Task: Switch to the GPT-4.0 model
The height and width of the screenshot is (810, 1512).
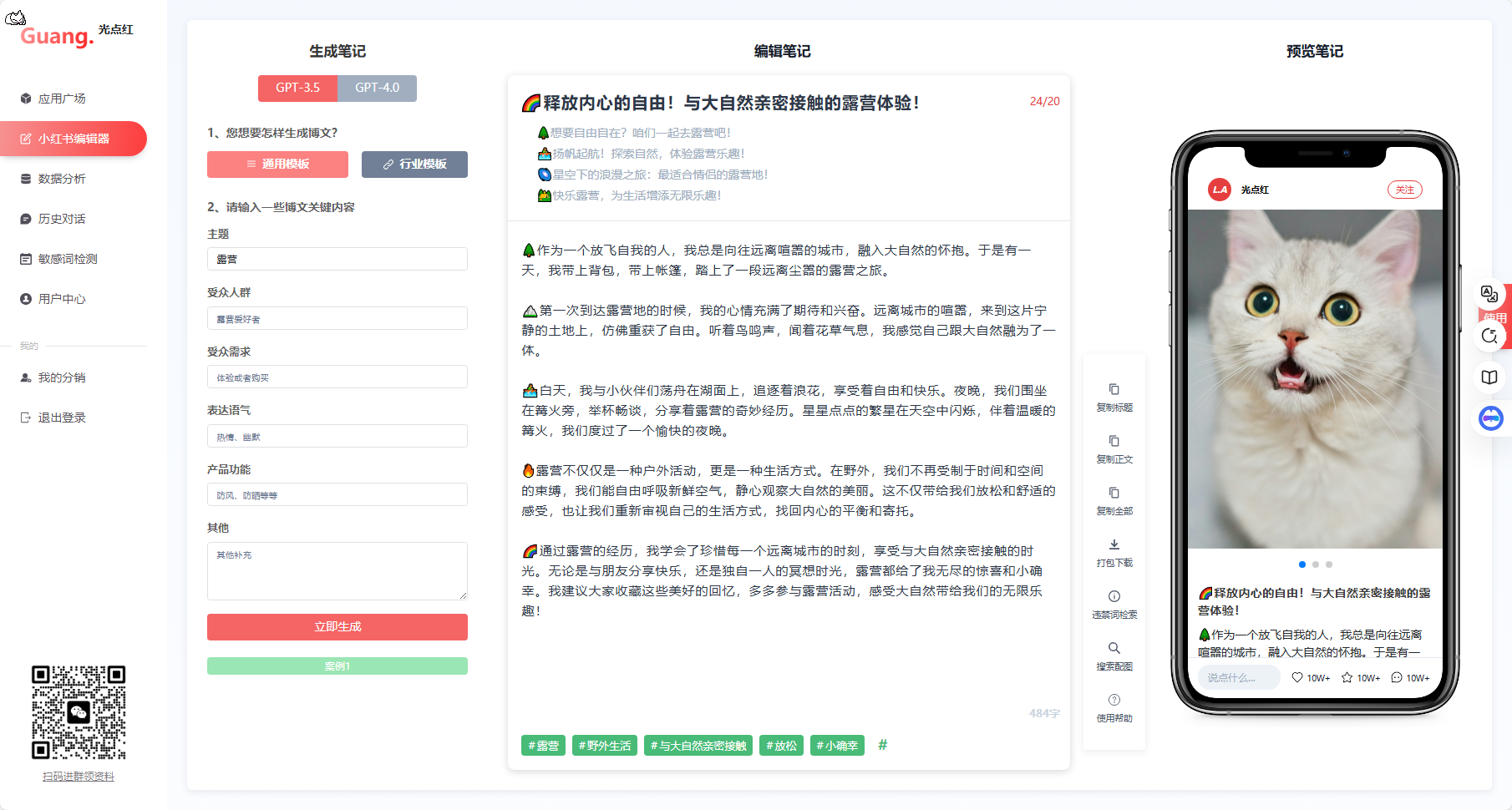Action: (x=377, y=88)
